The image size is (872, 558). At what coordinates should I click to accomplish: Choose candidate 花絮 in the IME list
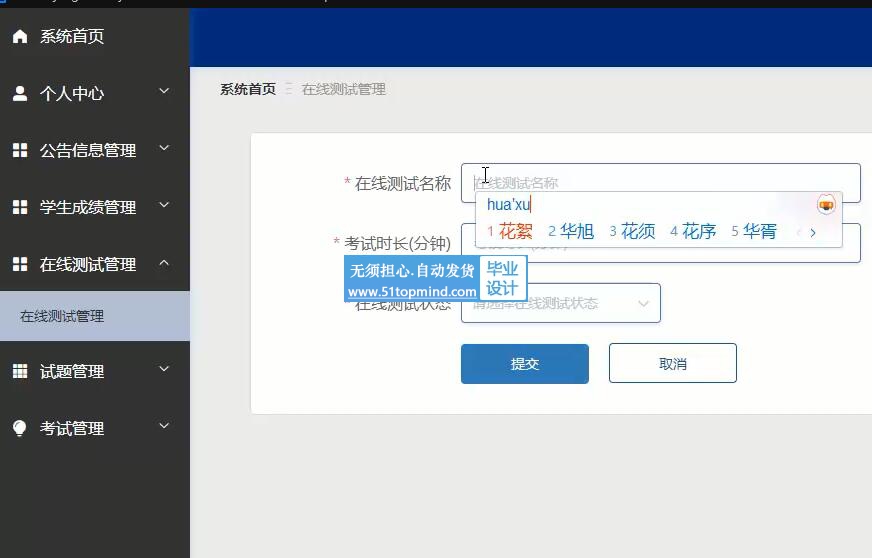tap(515, 232)
